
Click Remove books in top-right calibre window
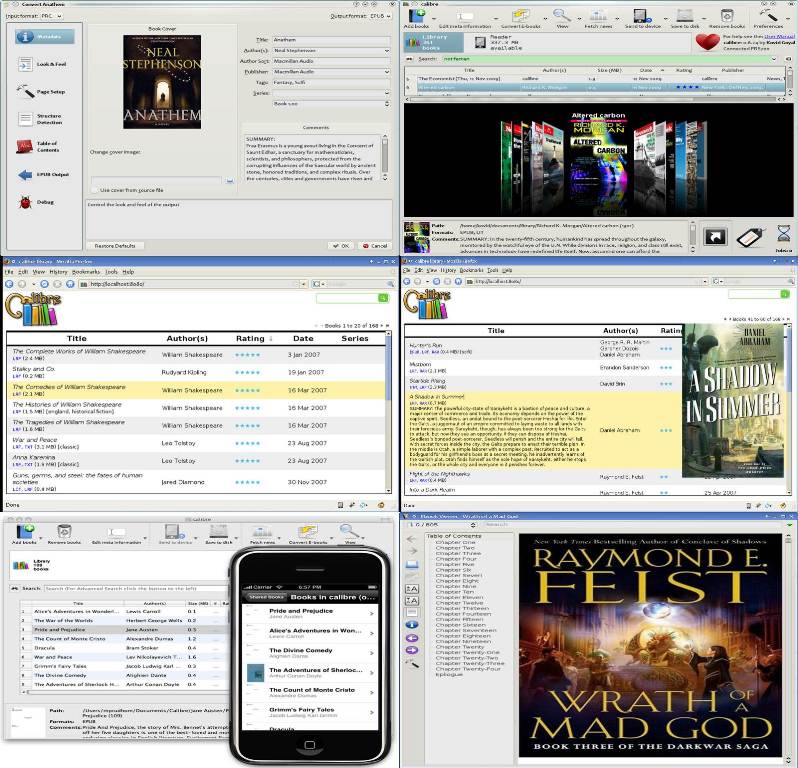click(727, 18)
